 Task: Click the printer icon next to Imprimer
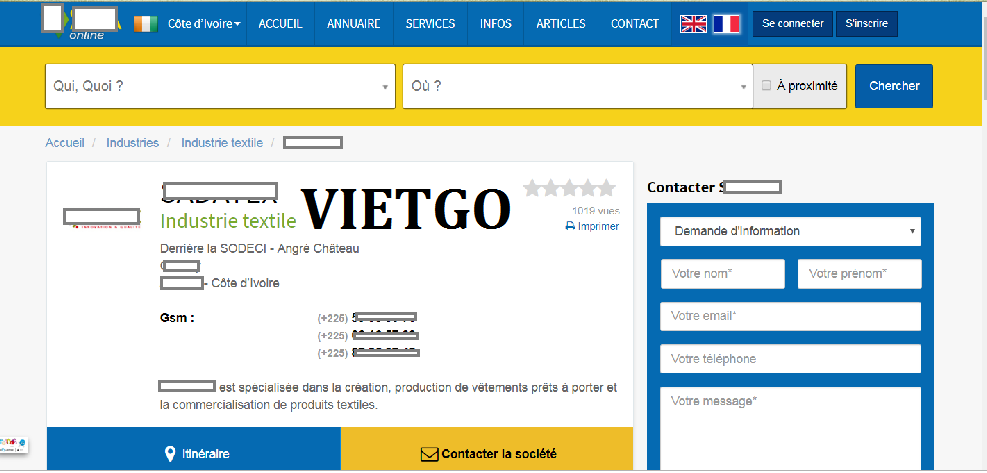click(x=570, y=226)
